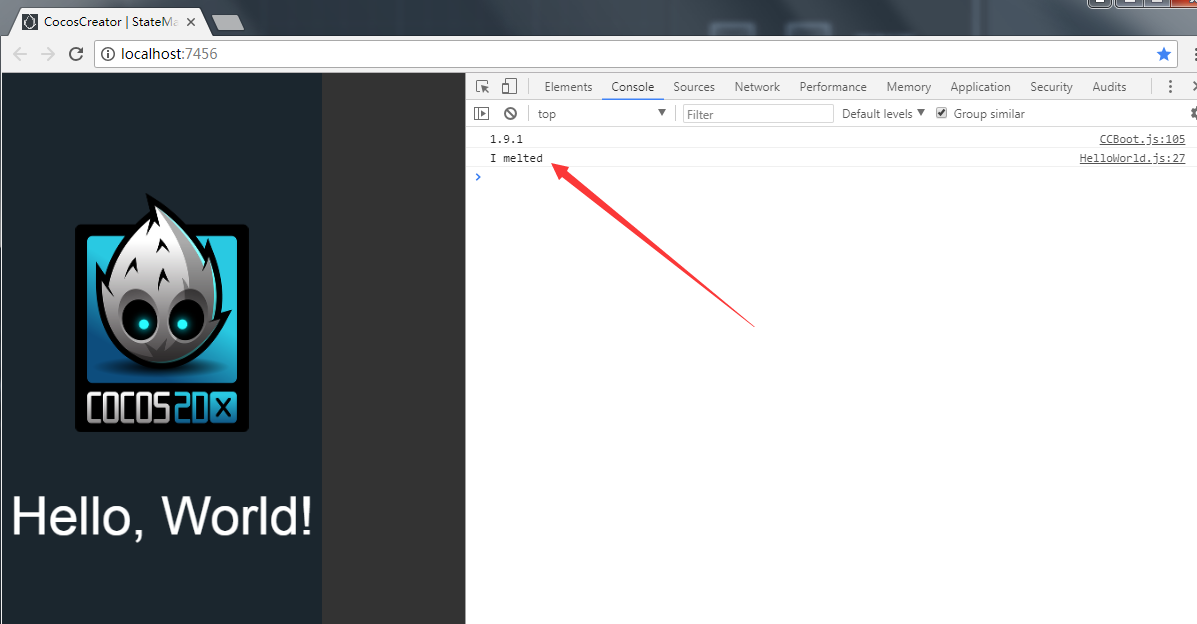Select the "I melted" console message
1197x624 pixels.
pos(516,158)
